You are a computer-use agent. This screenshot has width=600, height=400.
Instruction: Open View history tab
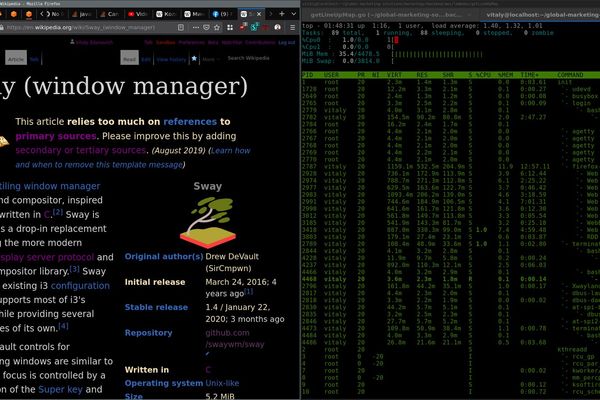(x=171, y=59)
